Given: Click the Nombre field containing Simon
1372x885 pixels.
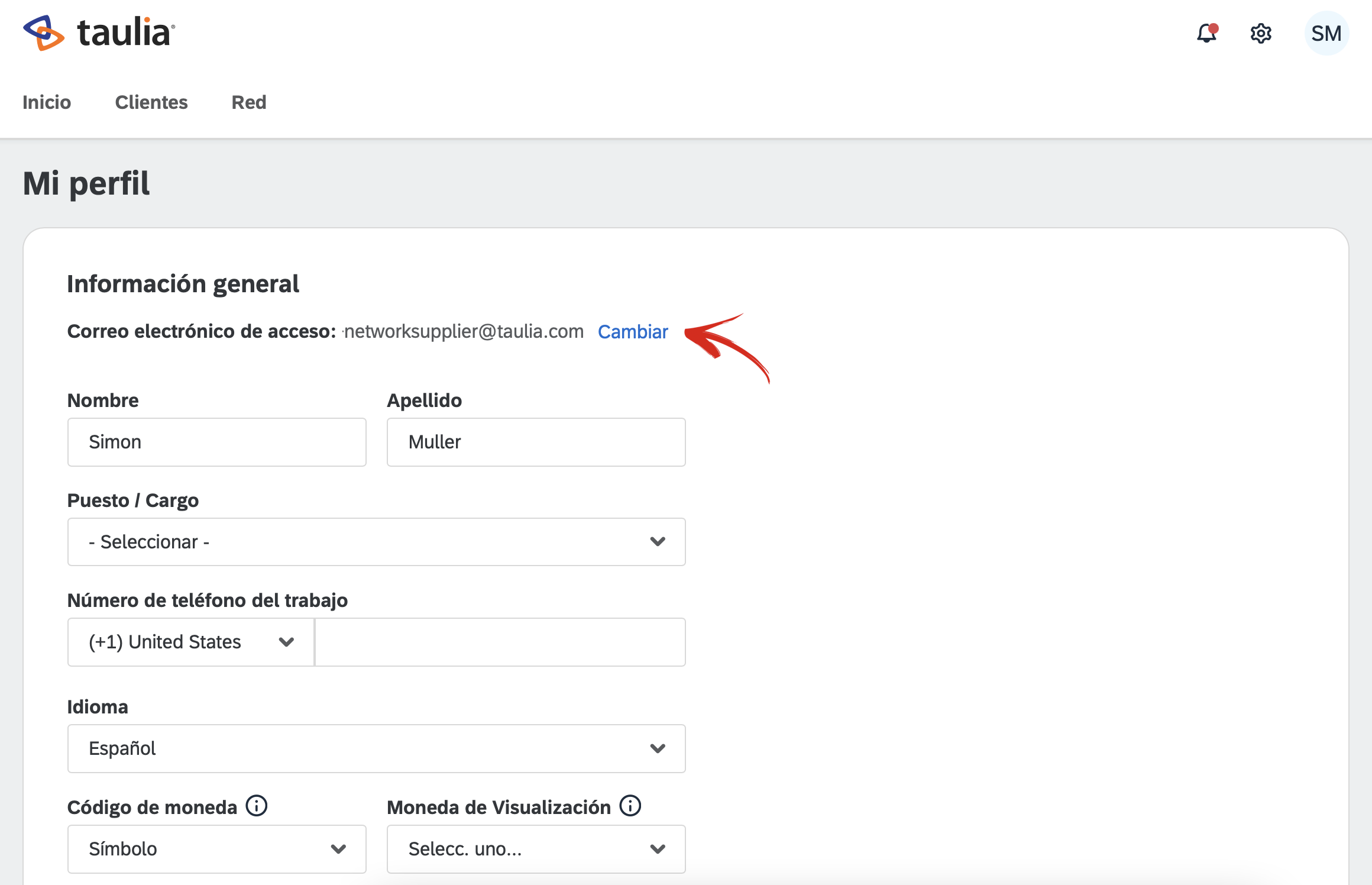Looking at the screenshot, I should tap(216, 442).
